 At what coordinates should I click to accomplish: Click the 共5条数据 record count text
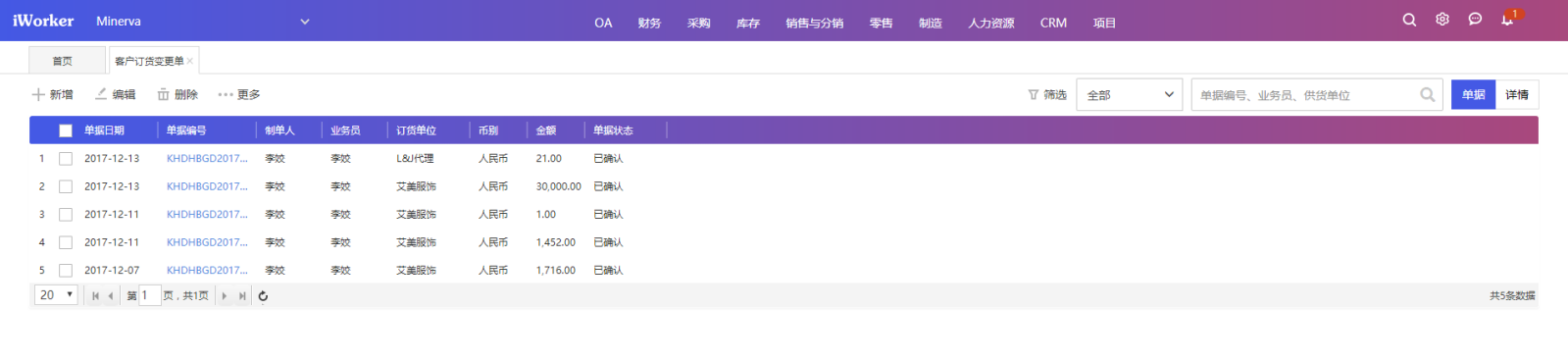pyautogui.click(x=1512, y=296)
